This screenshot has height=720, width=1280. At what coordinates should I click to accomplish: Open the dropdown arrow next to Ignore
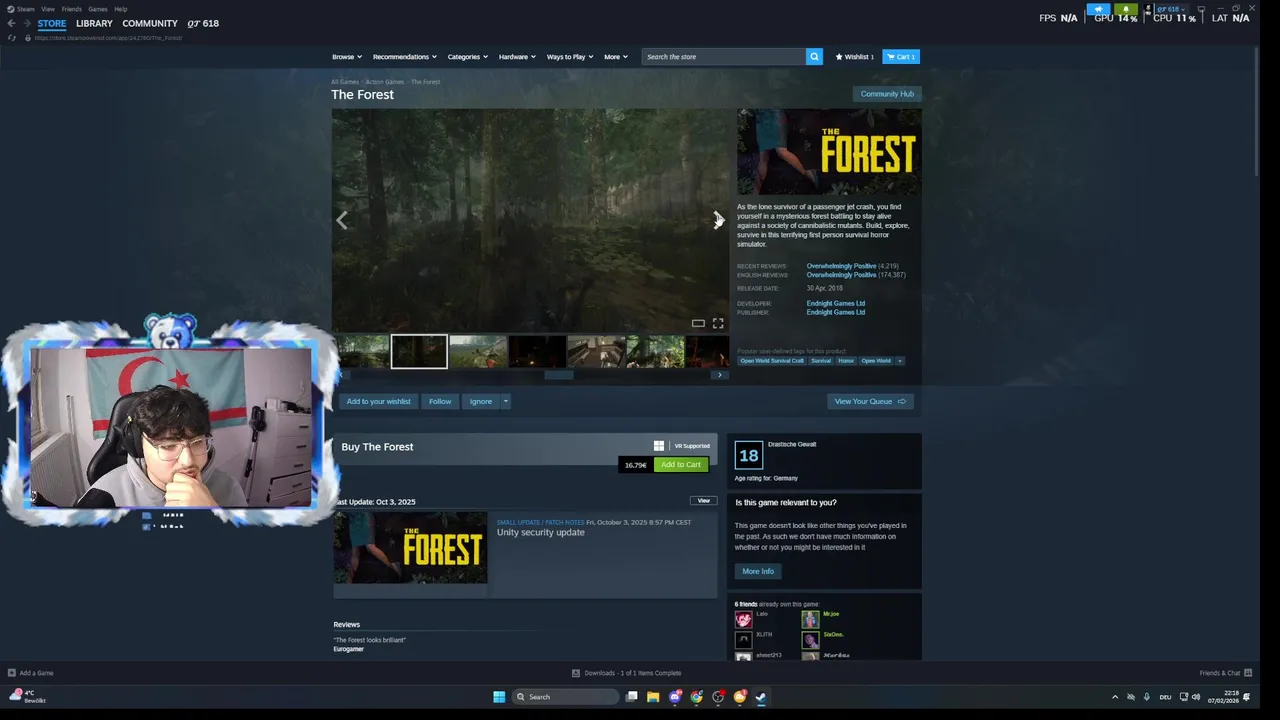tap(505, 402)
